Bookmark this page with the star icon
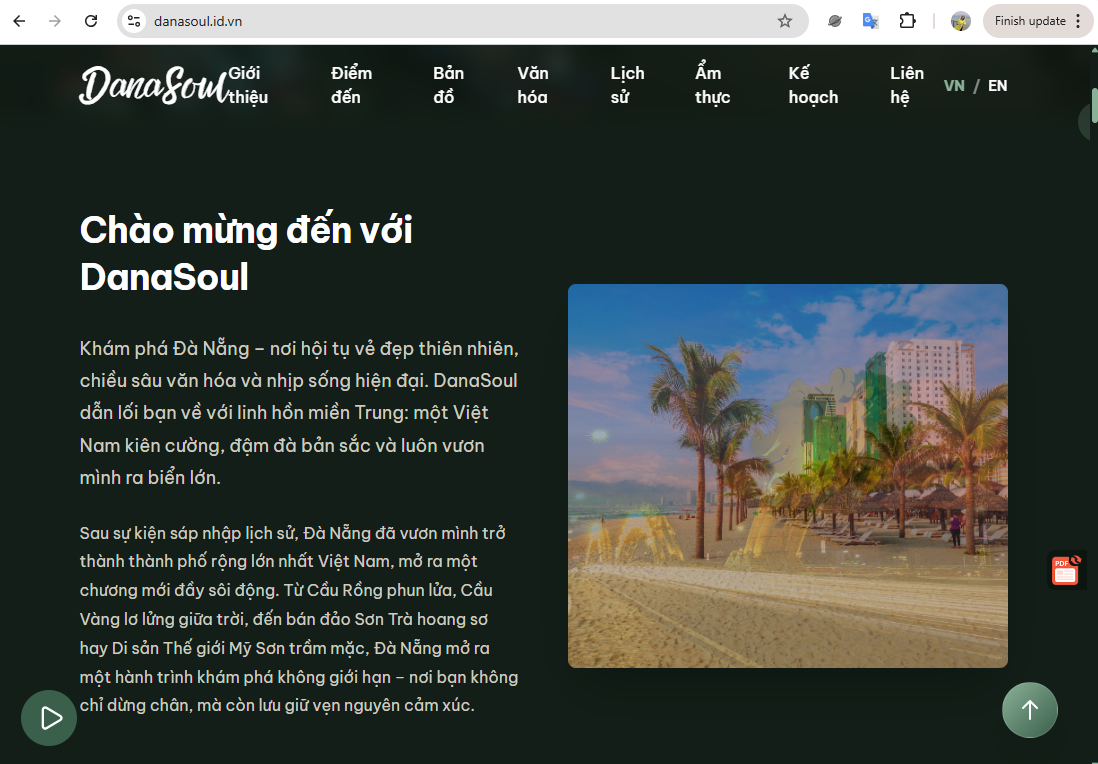1098x764 pixels. tap(785, 21)
